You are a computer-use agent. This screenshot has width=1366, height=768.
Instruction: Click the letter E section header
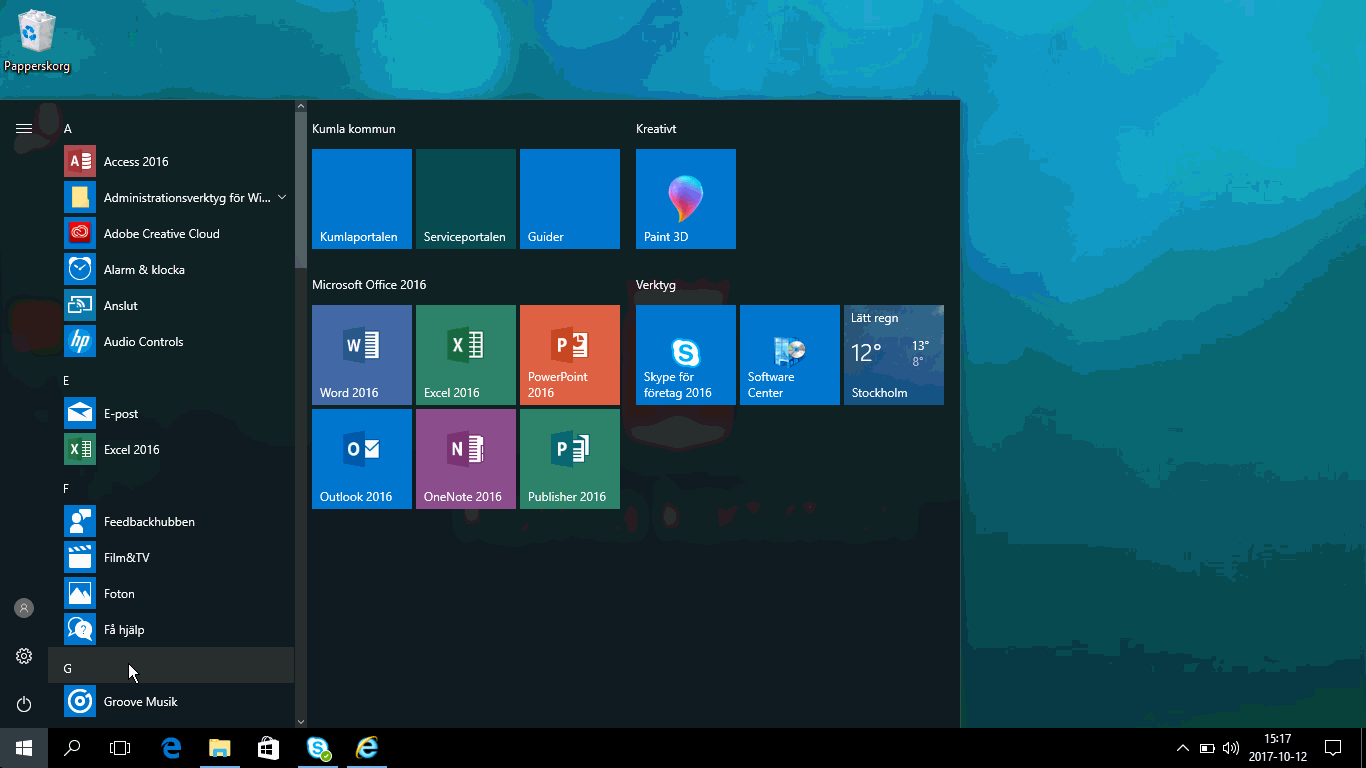67,381
